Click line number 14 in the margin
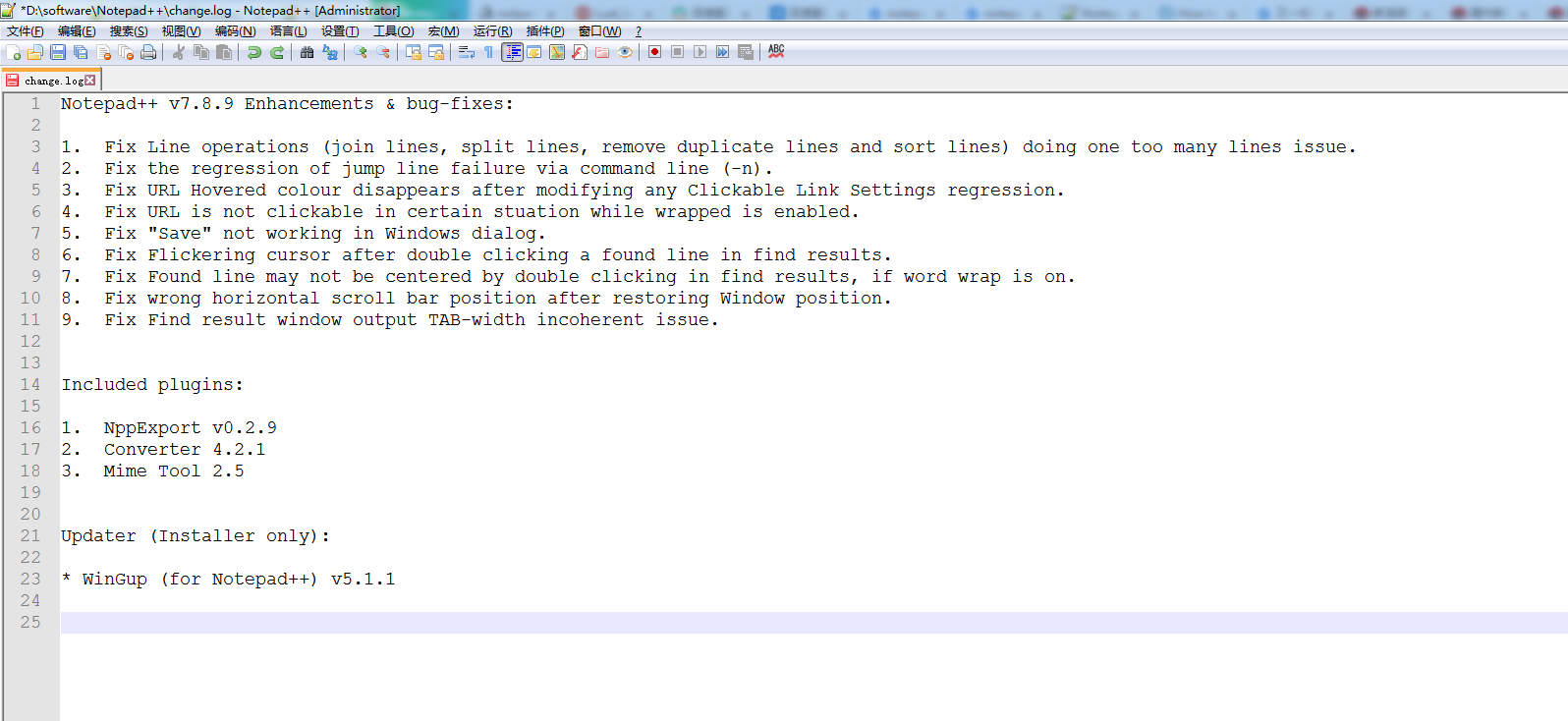 30,385
